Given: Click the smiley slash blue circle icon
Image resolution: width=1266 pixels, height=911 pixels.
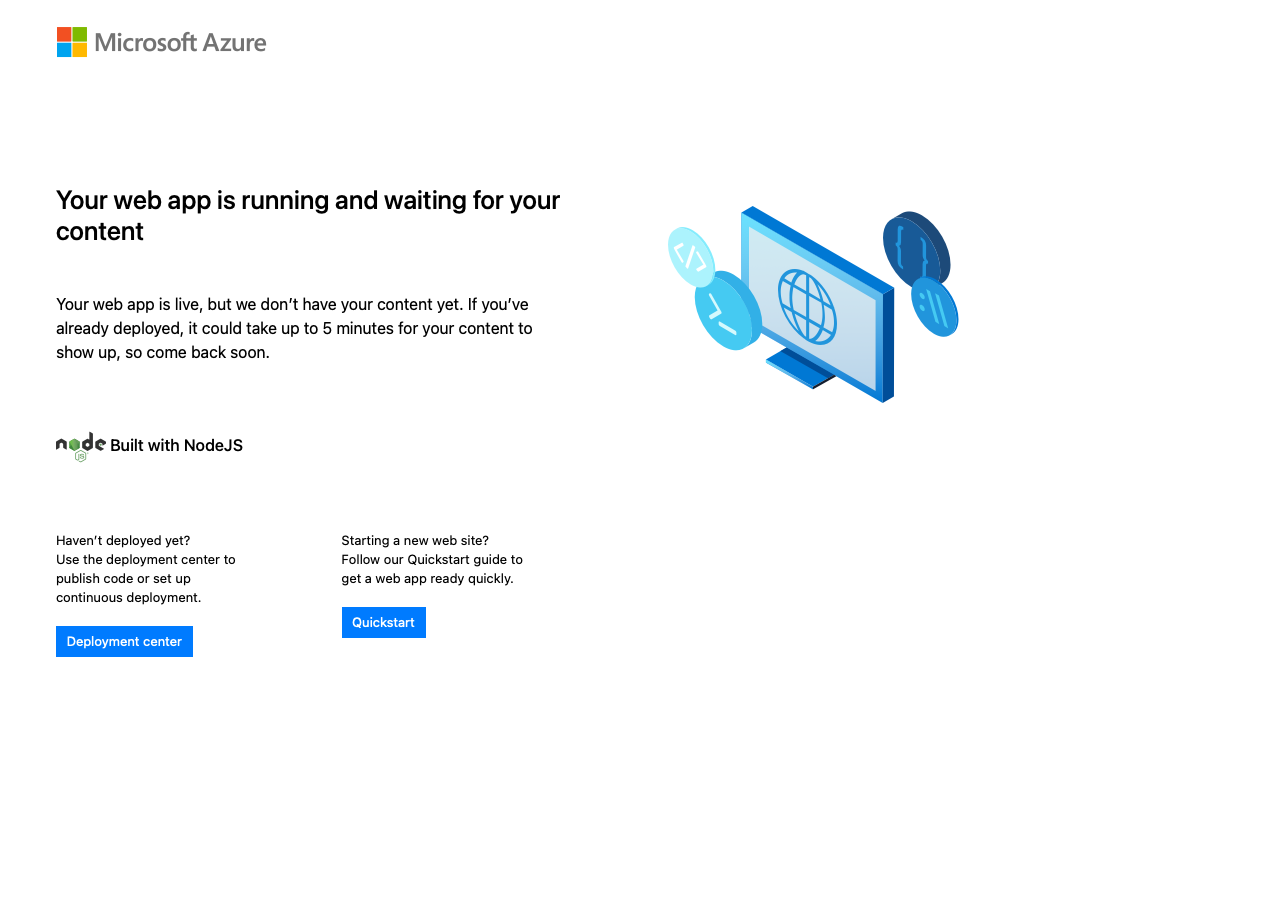Looking at the screenshot, I should (x=934, y=307).
